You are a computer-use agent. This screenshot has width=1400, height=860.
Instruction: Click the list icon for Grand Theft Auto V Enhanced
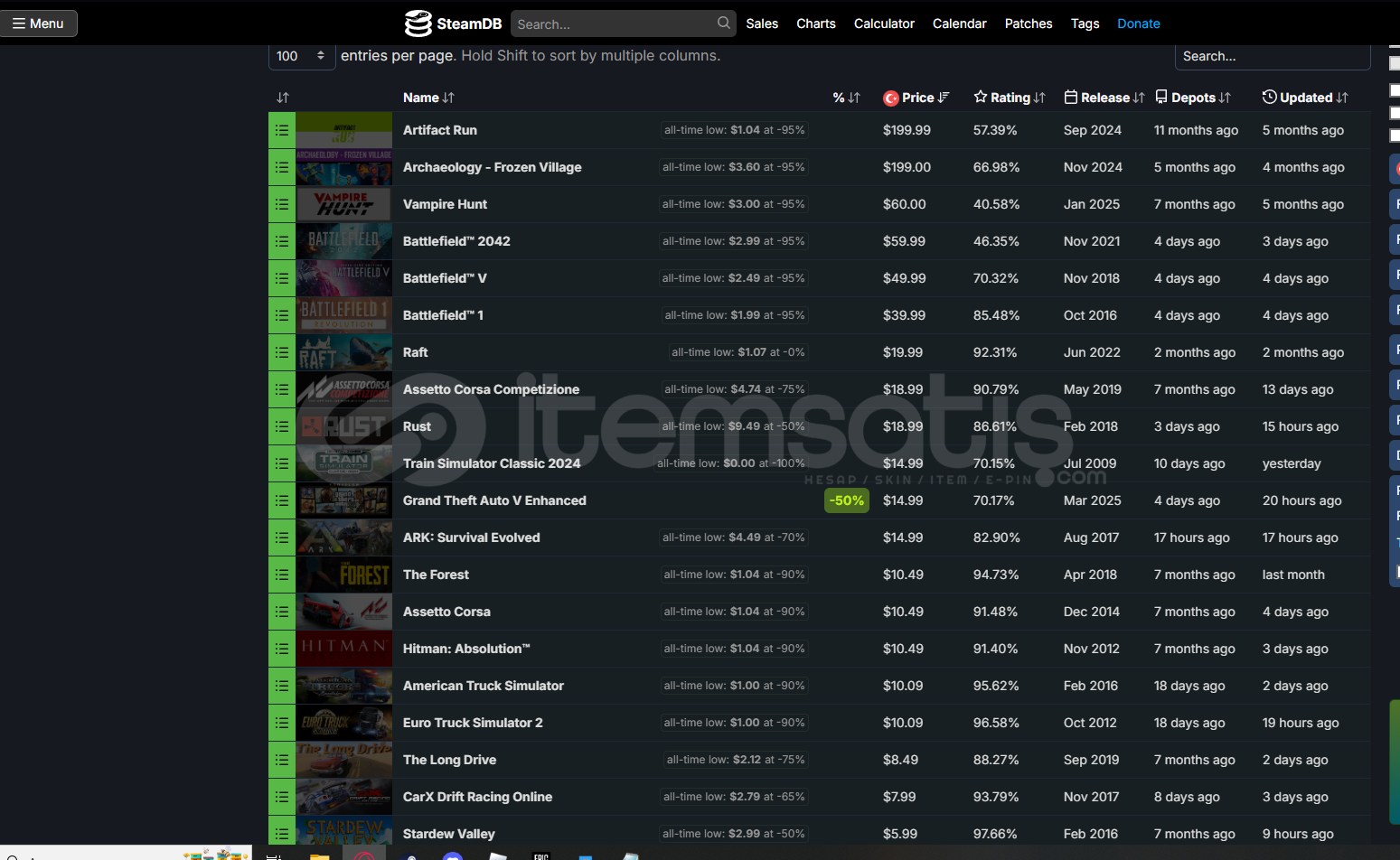[282, 500]
